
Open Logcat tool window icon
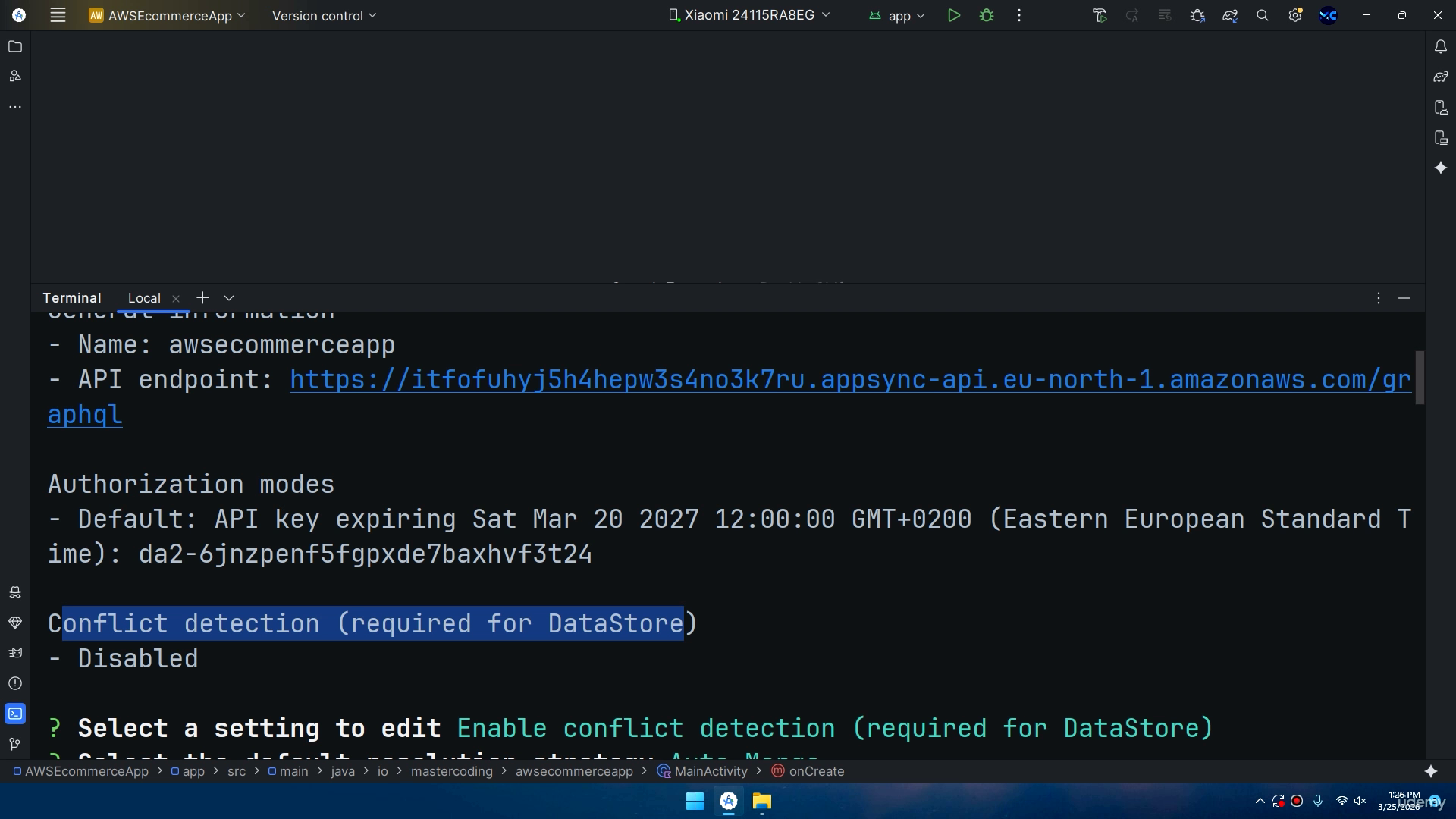pyautogui.click(x=15, y=653)
